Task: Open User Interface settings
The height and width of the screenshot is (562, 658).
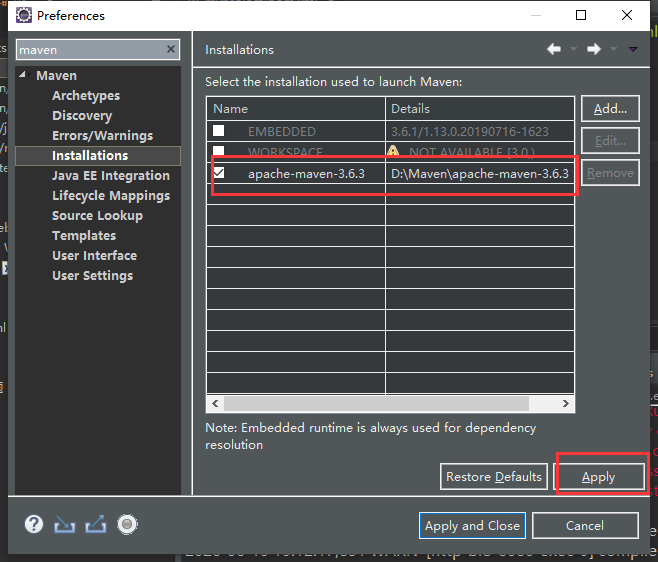Action: tap(94, 256)
